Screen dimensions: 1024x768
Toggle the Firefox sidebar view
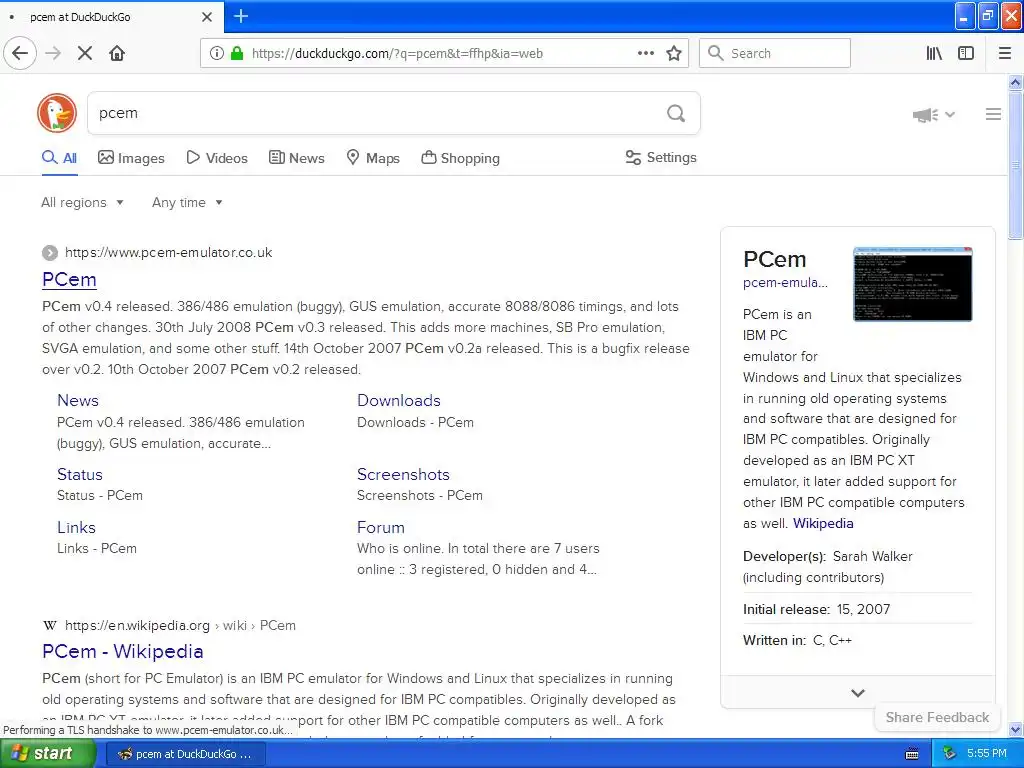[x=966, y=53]
